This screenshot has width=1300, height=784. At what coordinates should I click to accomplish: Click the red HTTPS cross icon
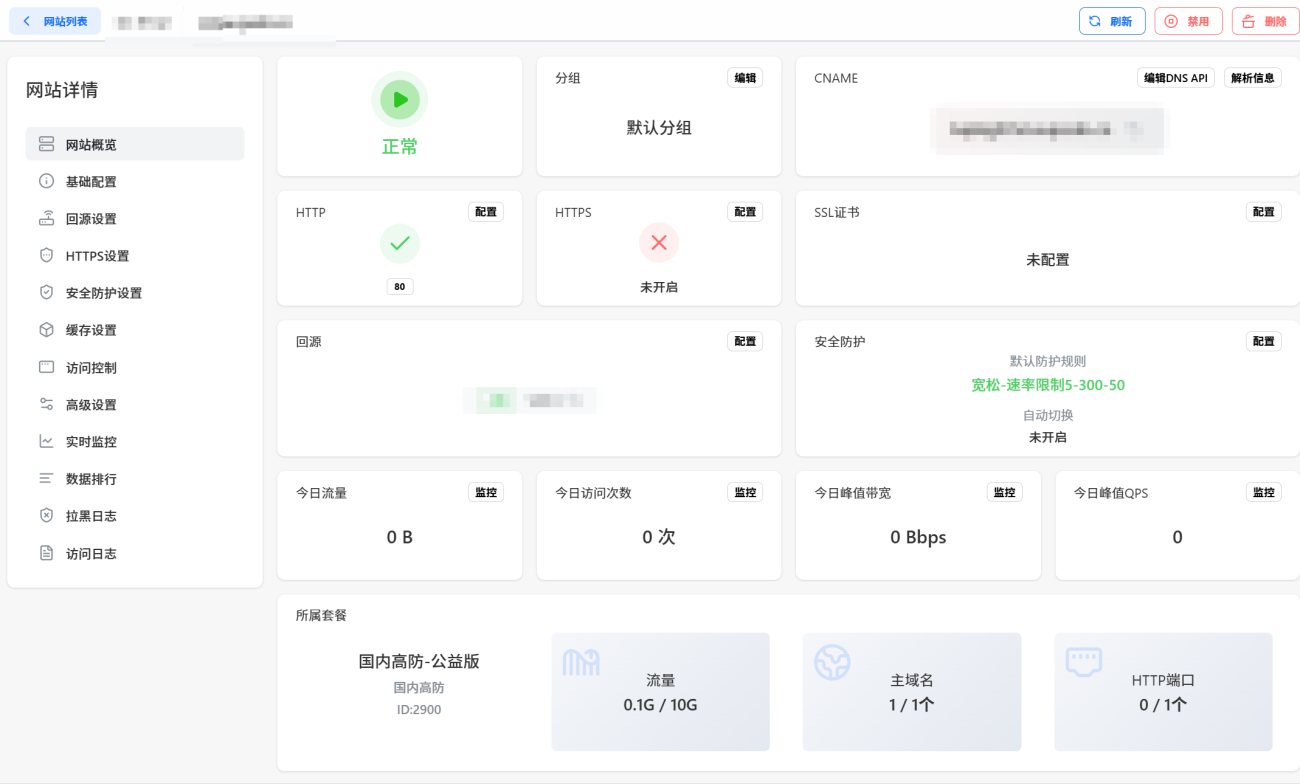[x=658, y=243]
